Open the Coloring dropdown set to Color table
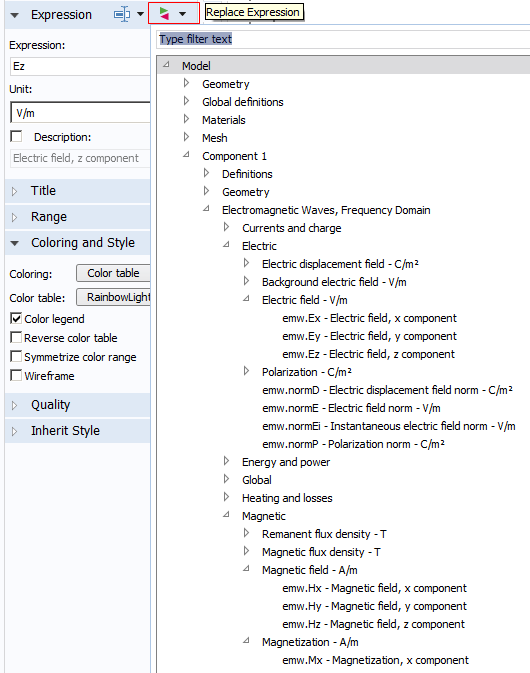 pos(113,273)
